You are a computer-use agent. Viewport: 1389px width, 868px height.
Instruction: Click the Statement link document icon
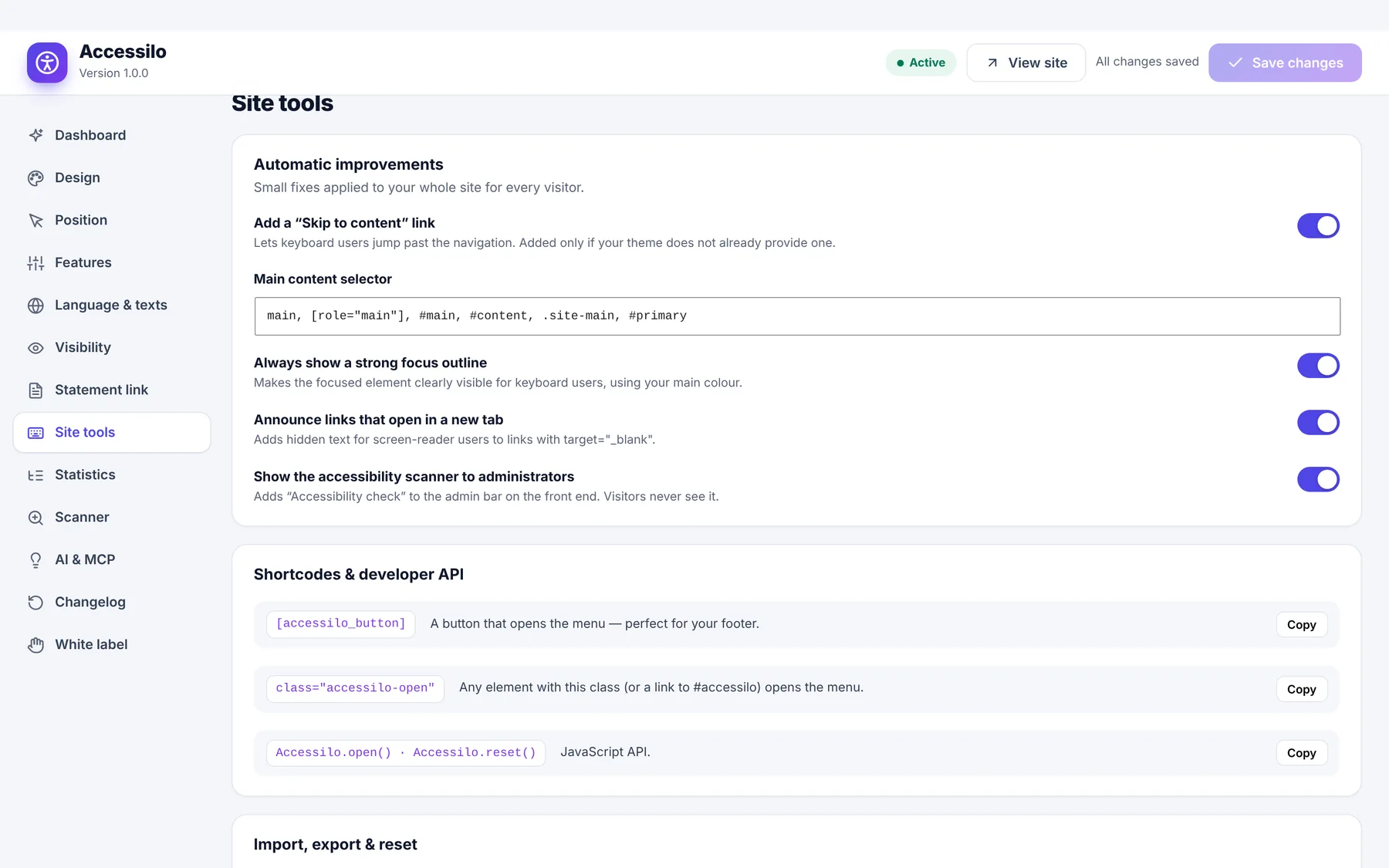pos(35,390)
